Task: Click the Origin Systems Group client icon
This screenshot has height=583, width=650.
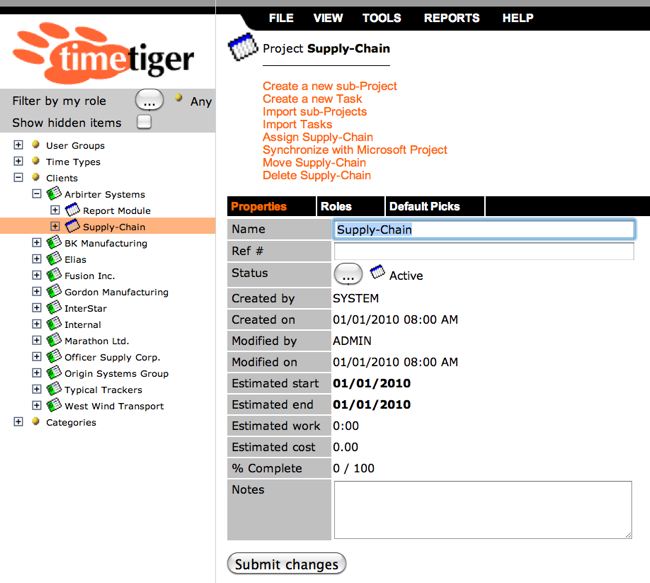Action: [54, 372]
